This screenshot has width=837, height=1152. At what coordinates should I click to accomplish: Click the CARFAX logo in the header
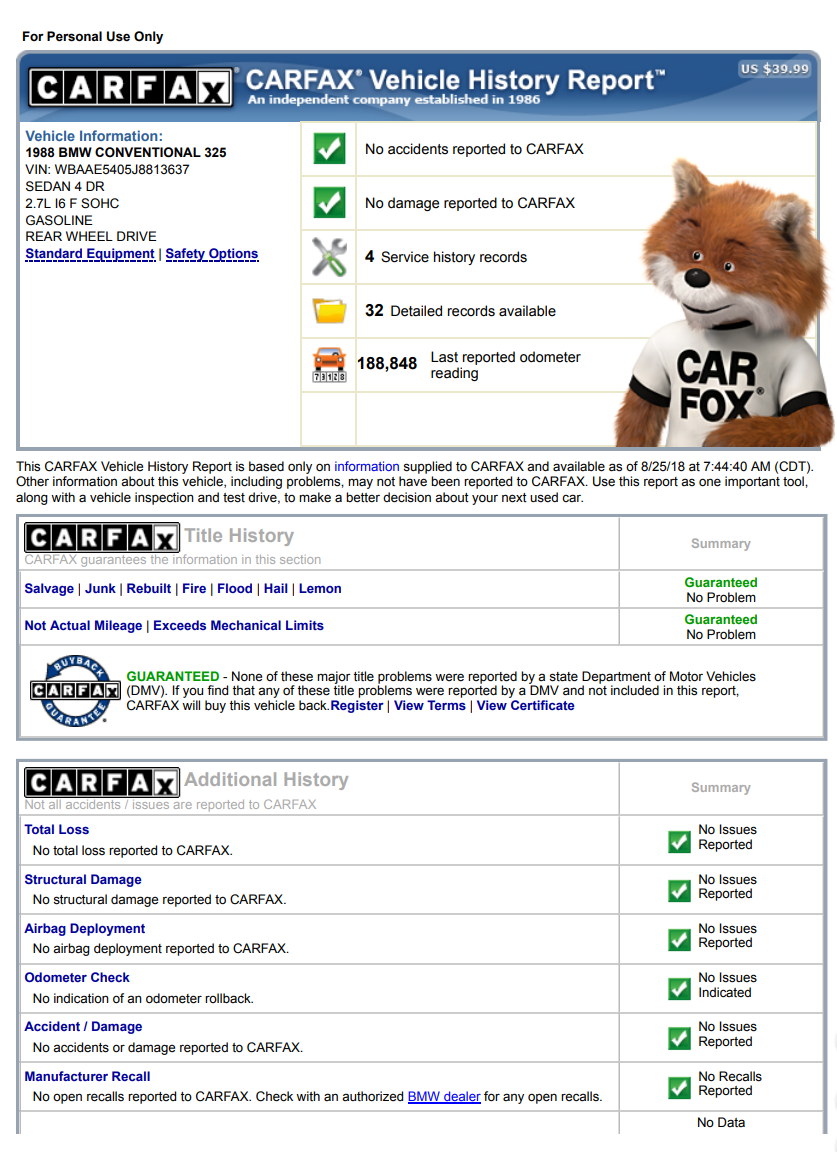[130, 88]
